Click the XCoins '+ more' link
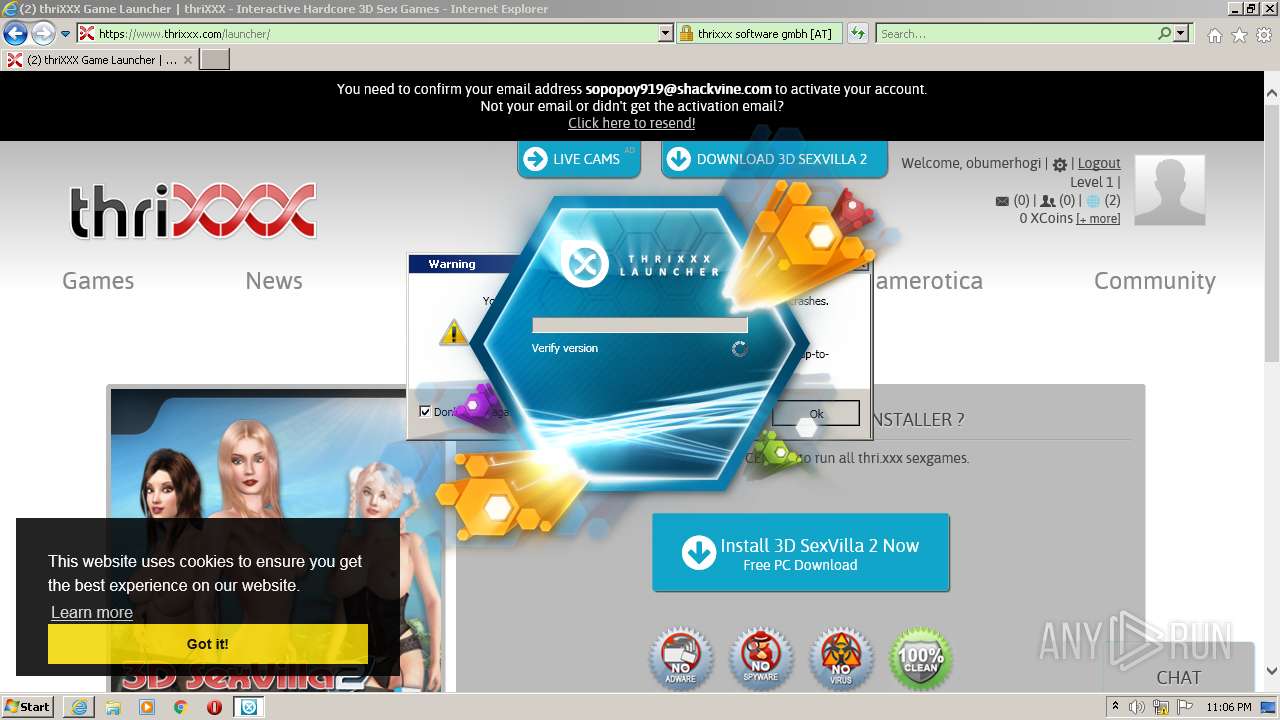Screen dimensions: 1280x720 click(1098, 219)
